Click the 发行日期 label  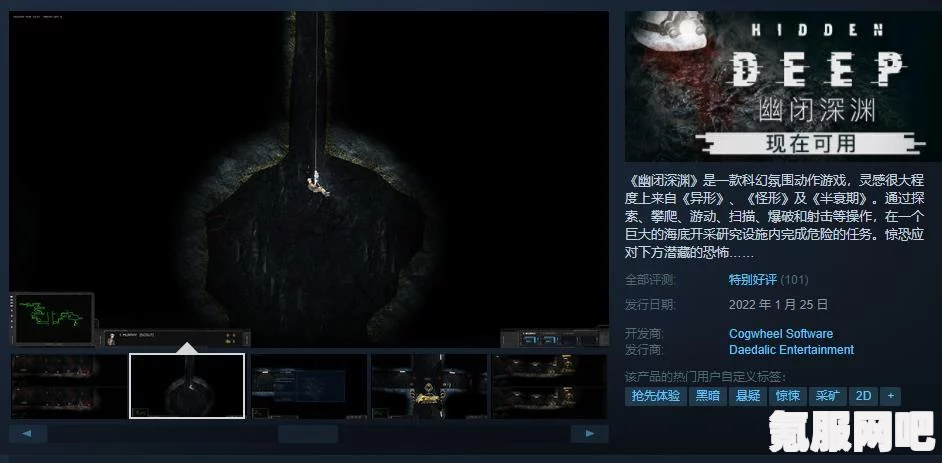(650, 304)
